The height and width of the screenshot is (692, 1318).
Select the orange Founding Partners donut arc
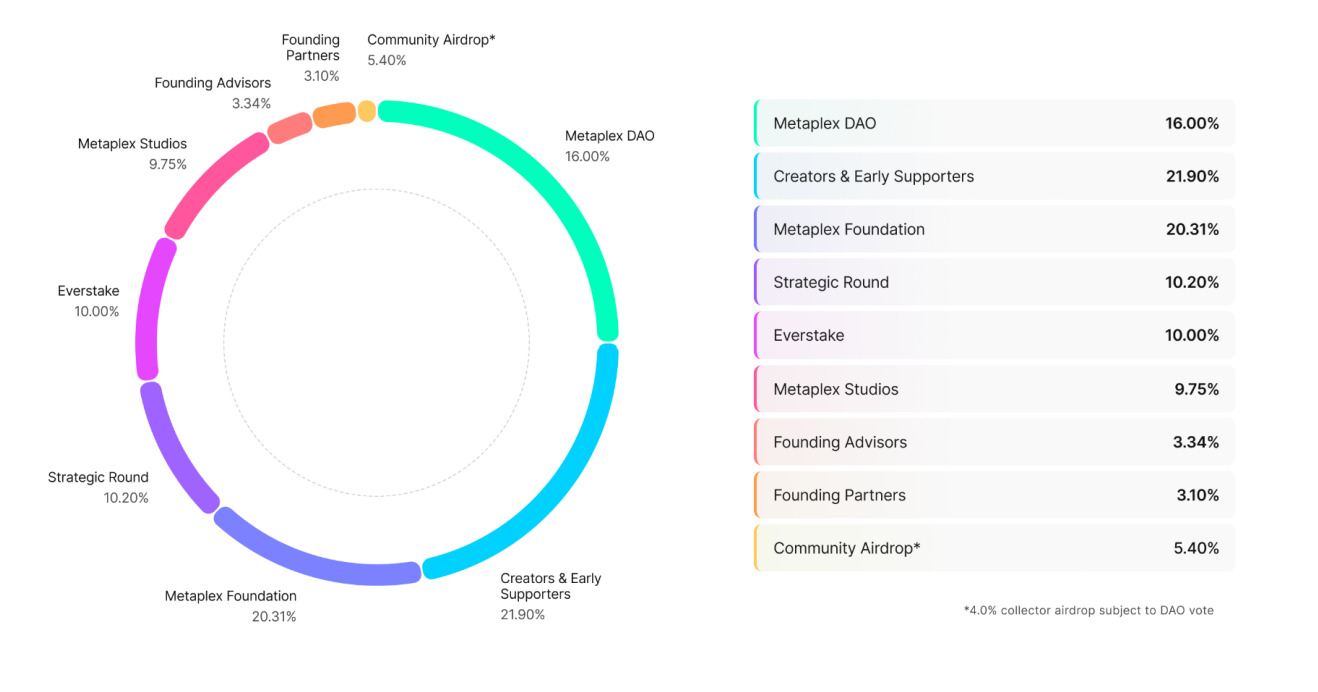tap(334, 114)
